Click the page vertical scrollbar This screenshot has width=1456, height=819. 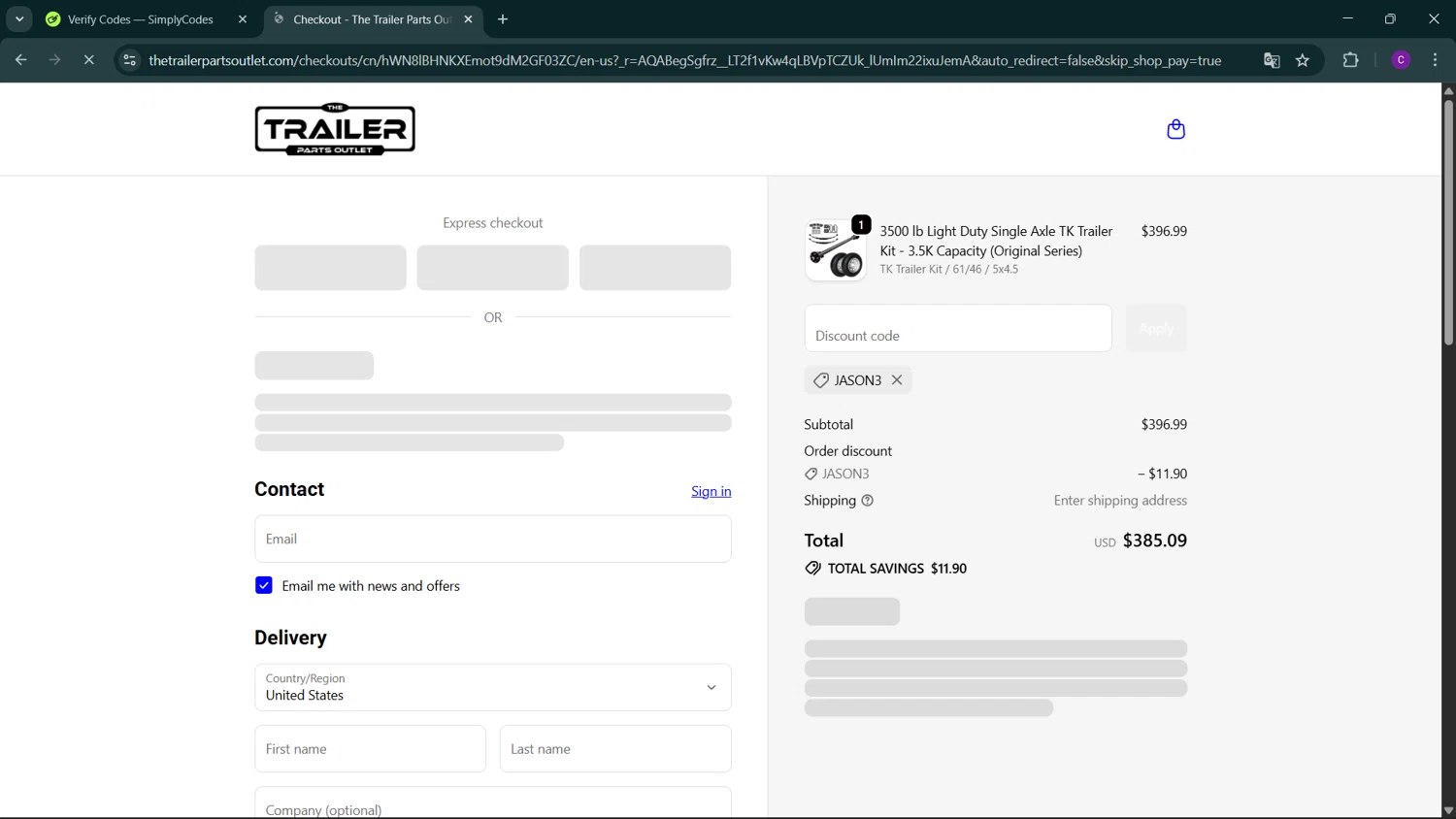pos(1448,221)
